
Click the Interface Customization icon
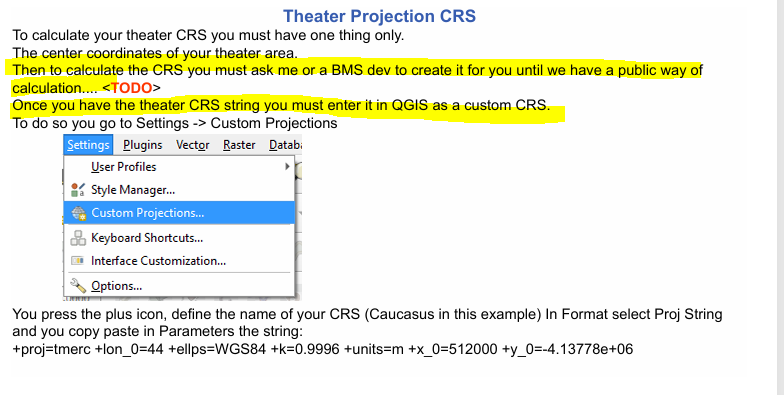point(78,260)
